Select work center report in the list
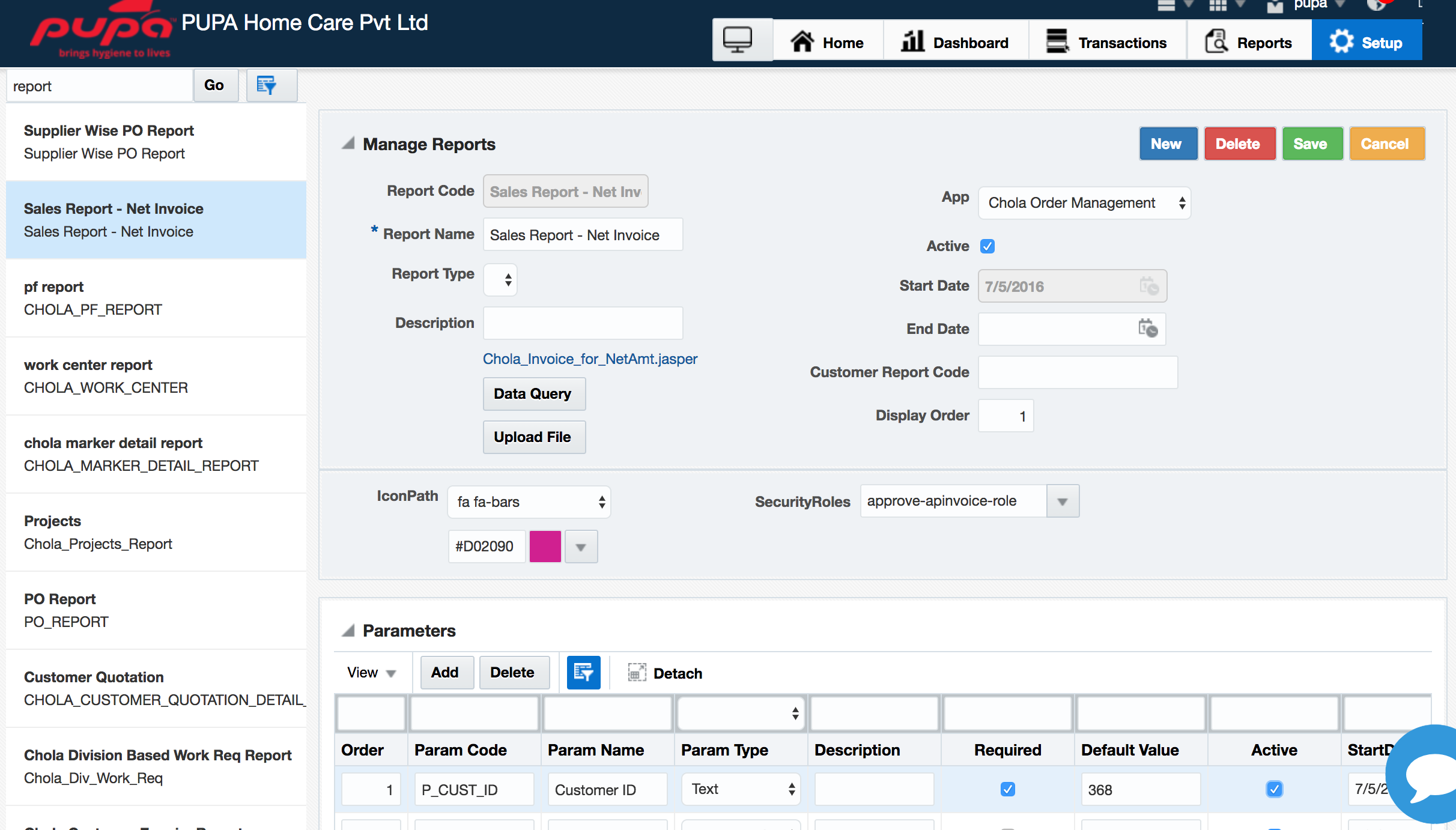1456x830 pixels. 156,376
